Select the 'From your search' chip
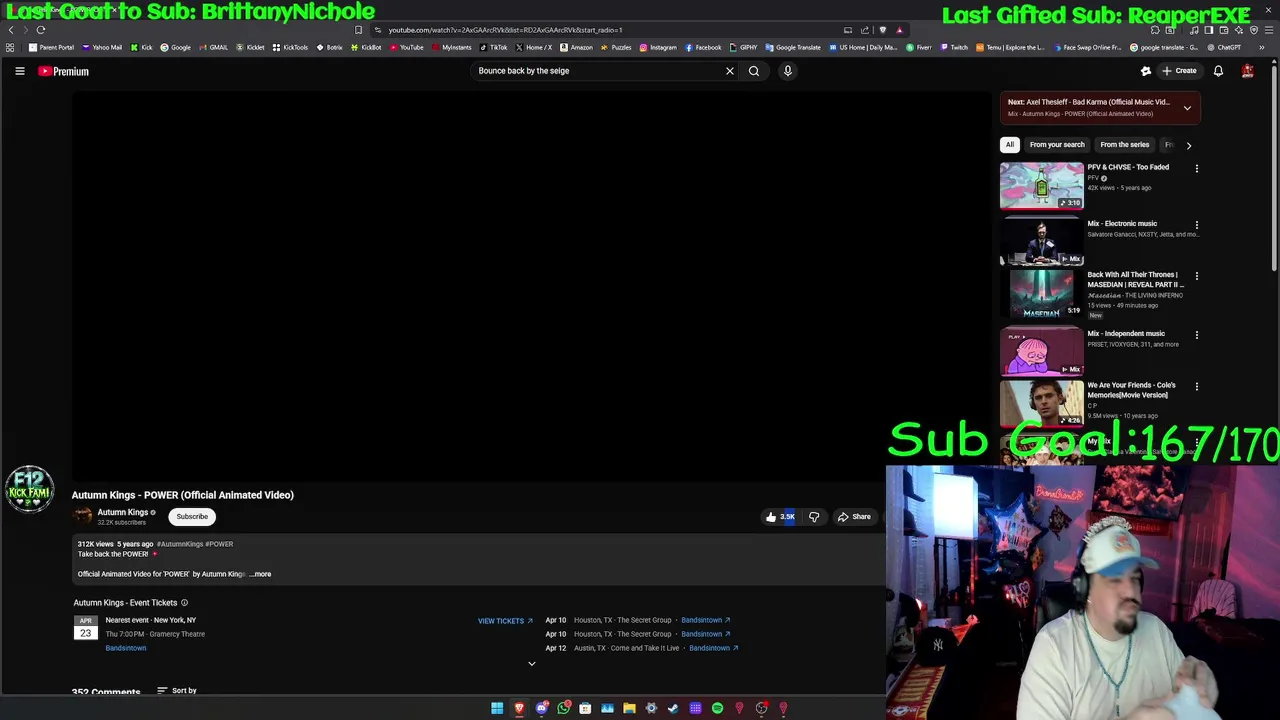The width and height of the screenshot is (1280, 720). 1057,145
